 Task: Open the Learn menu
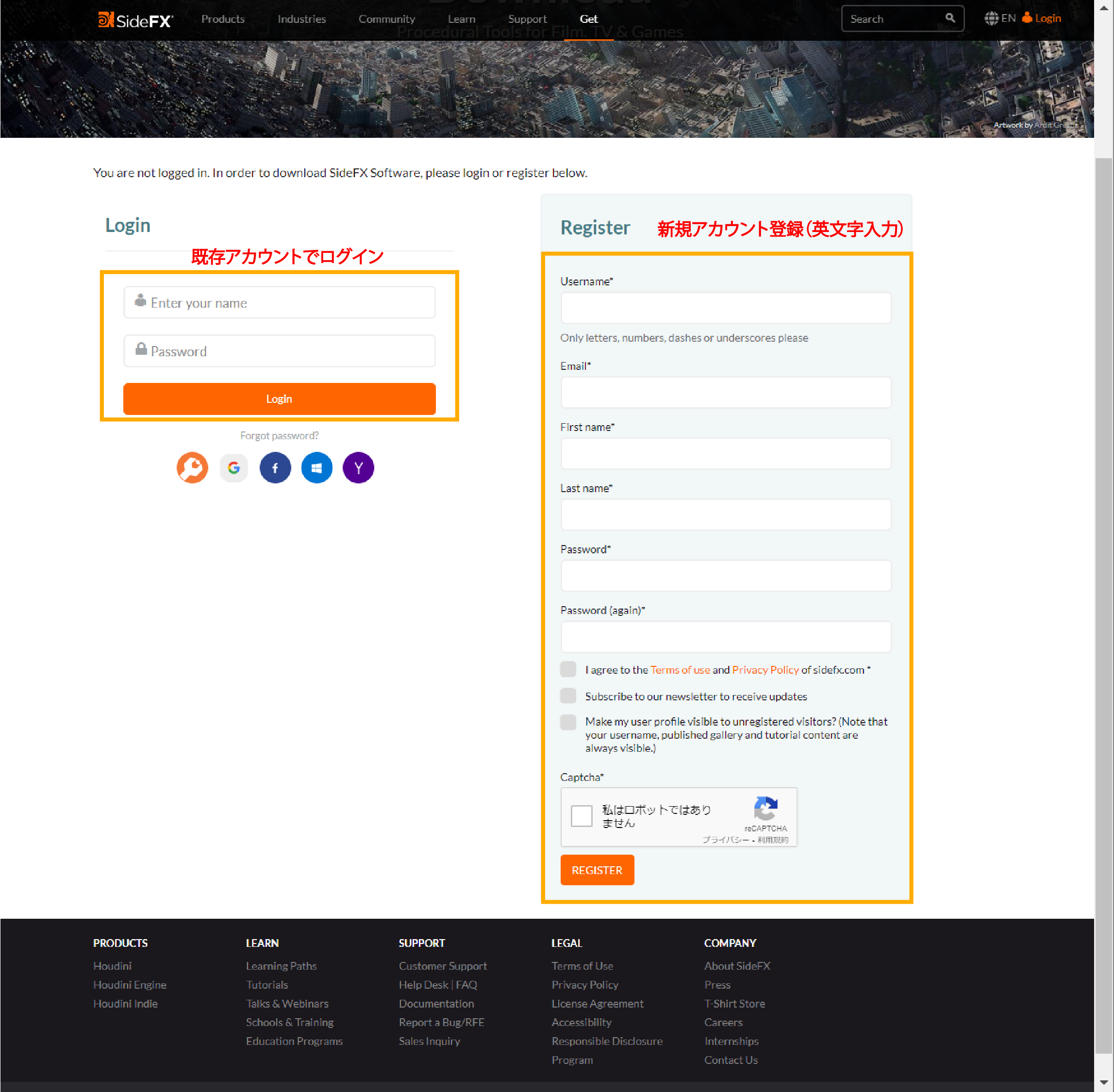click(462, 19)
